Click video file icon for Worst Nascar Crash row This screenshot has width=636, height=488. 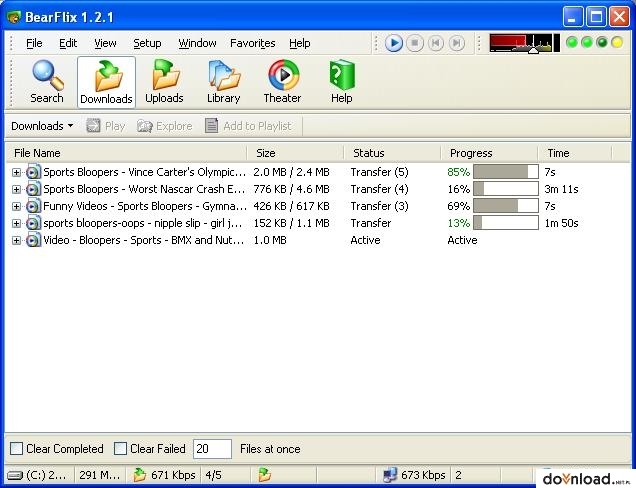pyautogui.click(x=33, y=189)
